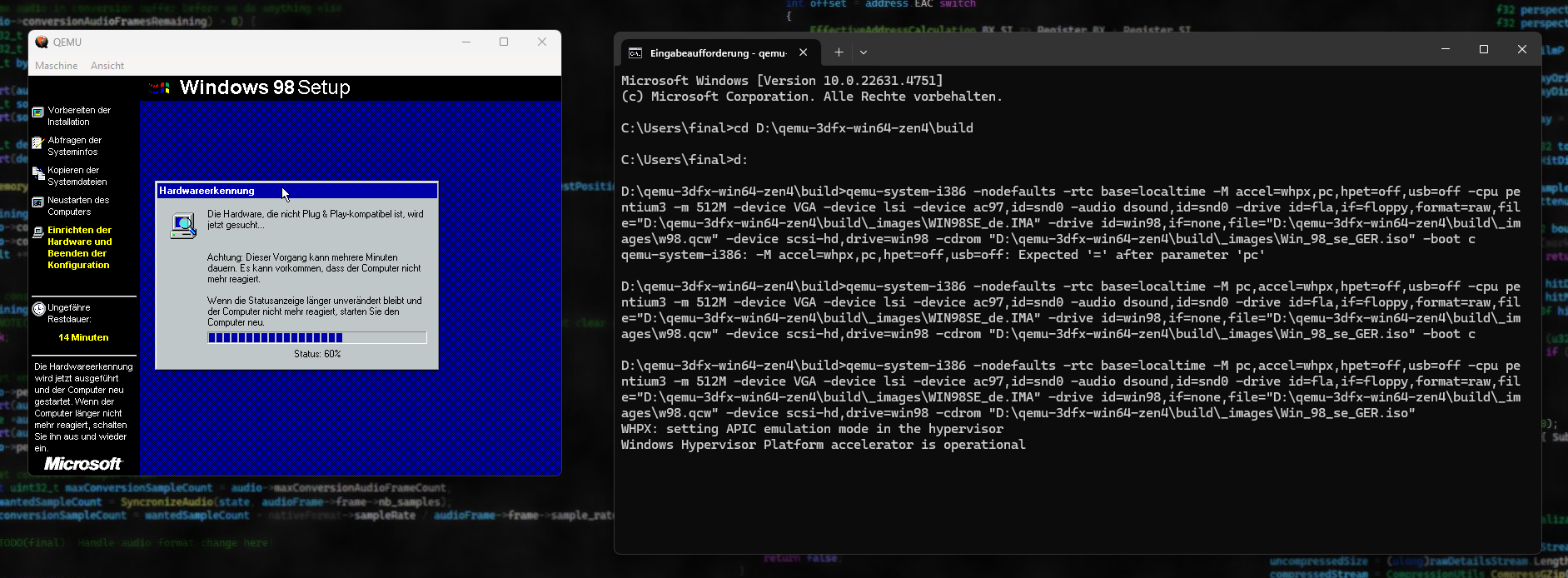1568x578 pixels.
Task: Click the Windows flag logo in Setup header
Action: [160, 87]
